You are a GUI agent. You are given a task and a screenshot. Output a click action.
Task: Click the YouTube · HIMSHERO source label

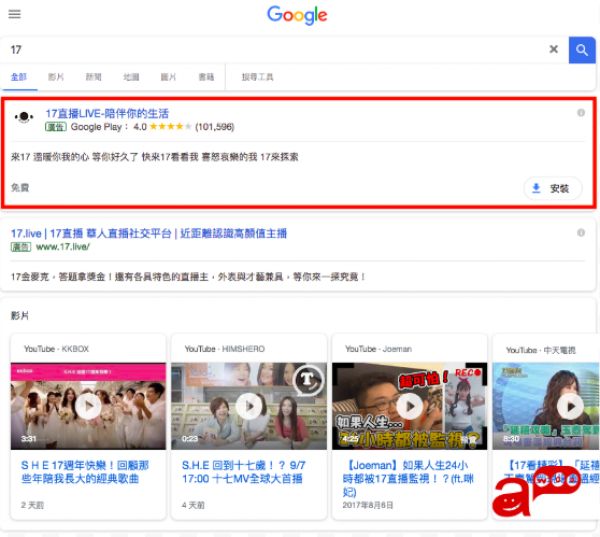225,349
